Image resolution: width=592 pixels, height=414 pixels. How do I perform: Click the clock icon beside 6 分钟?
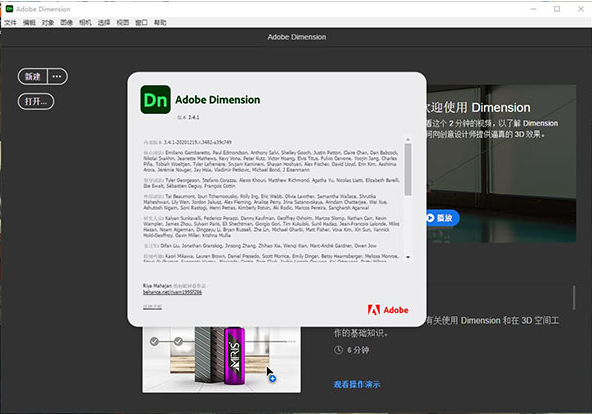pos(338,350)
